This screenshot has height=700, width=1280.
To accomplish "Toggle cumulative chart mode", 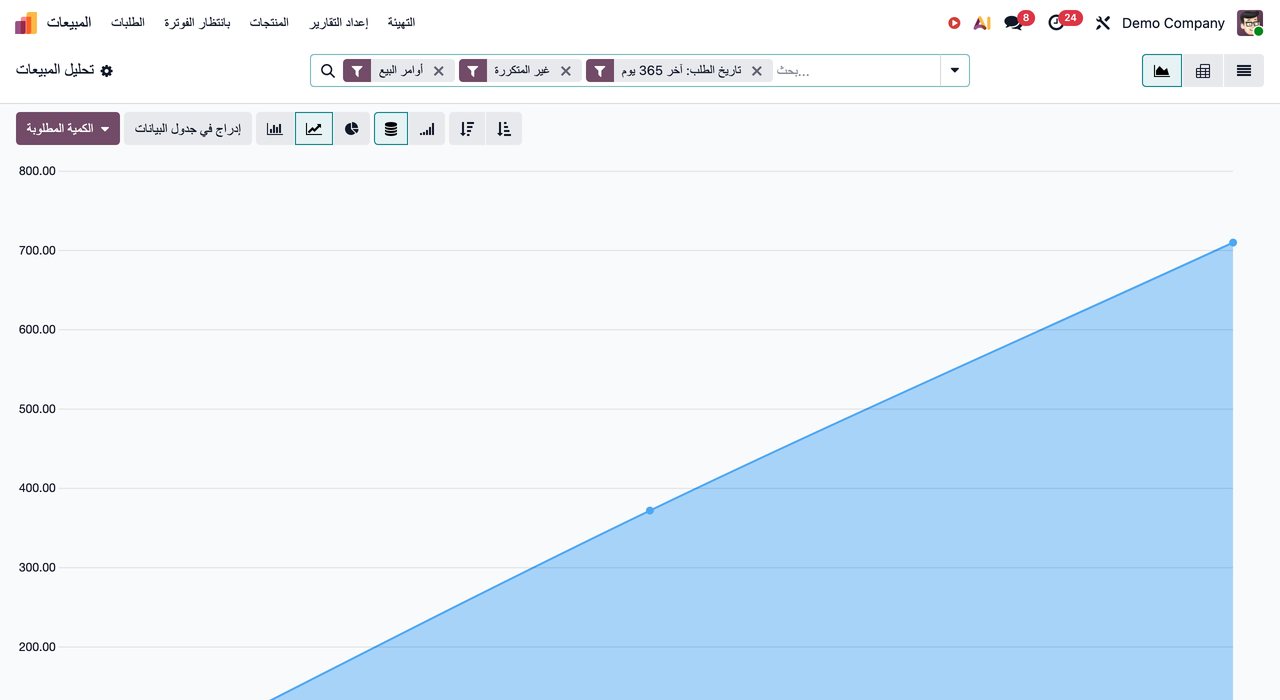I will click(x=427, y=129).
